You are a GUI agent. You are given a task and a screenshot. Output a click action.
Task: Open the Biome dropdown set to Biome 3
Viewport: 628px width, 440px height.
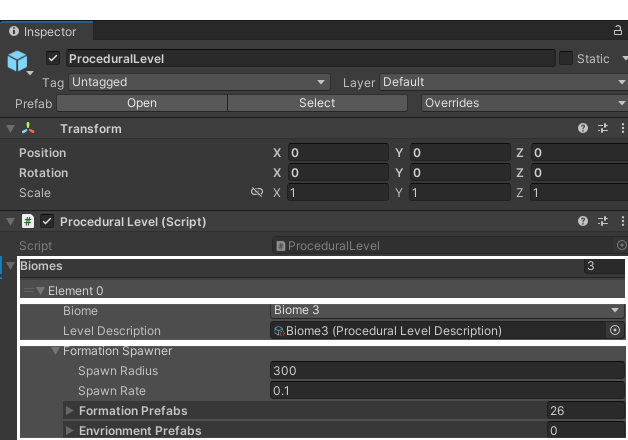[x=447, y=311]
